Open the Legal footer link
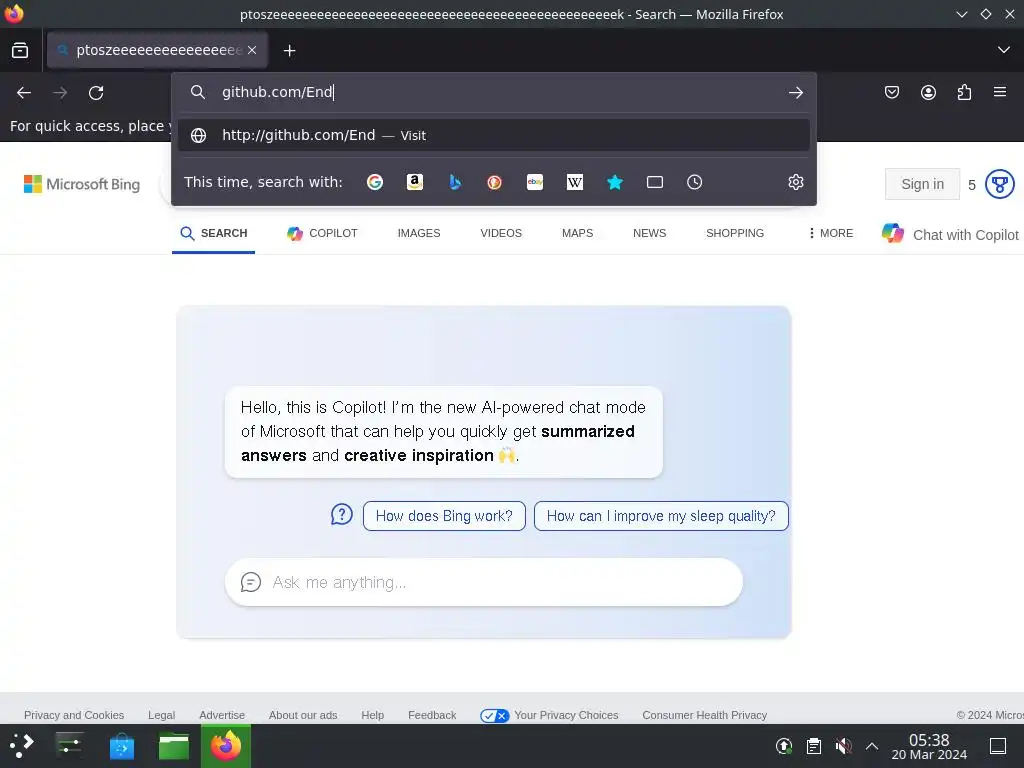 [161, 715]
